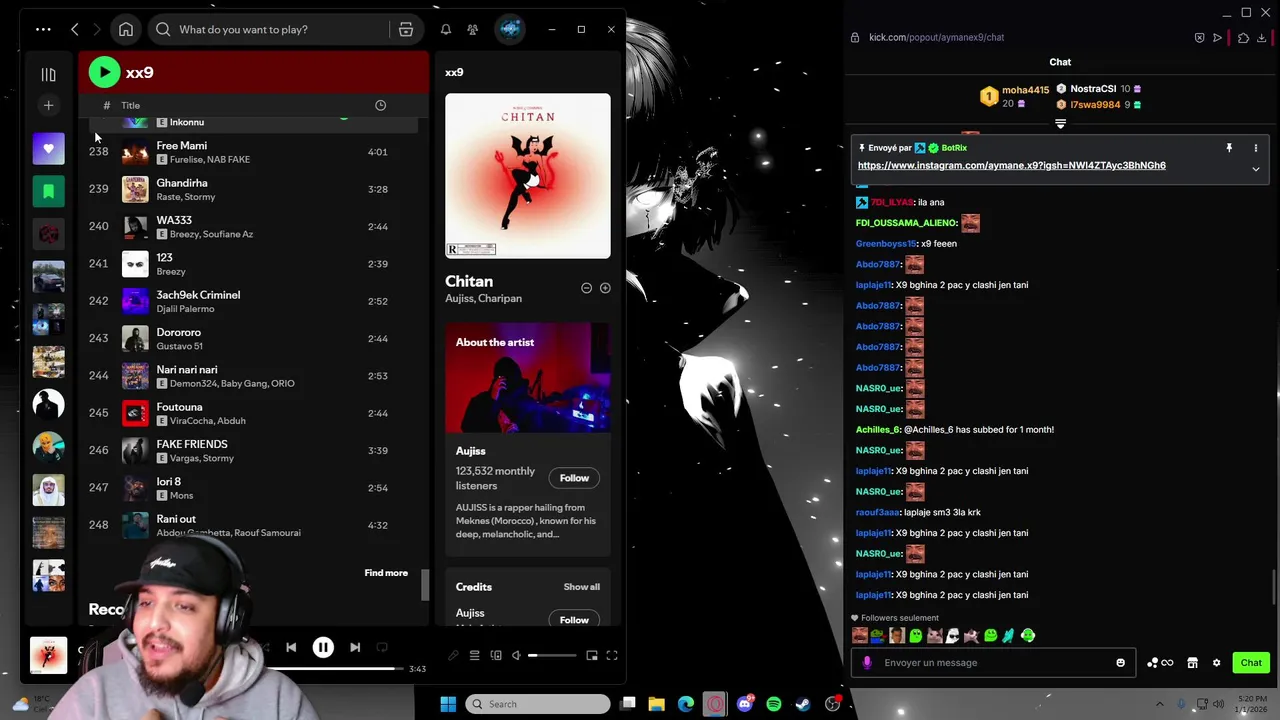Image resolution: width=1280 pixels, height=720 pixels.
Task: Click the Envoyer un message field
Action: [994, 662]
